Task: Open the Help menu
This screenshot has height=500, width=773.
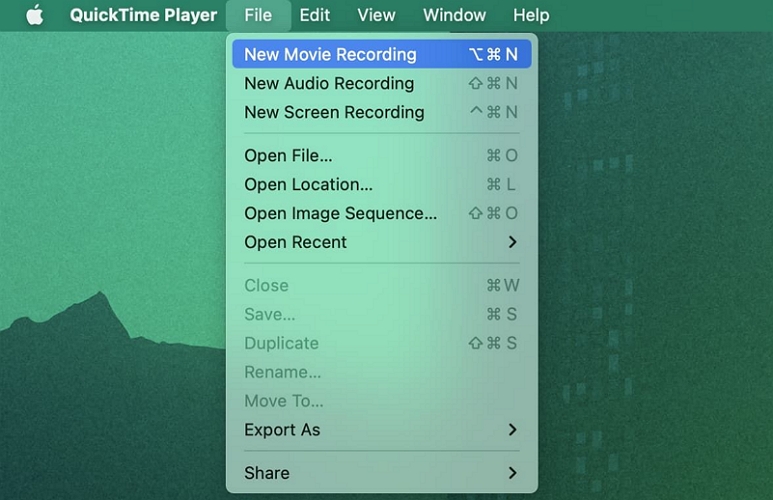Action: point(531,15)
